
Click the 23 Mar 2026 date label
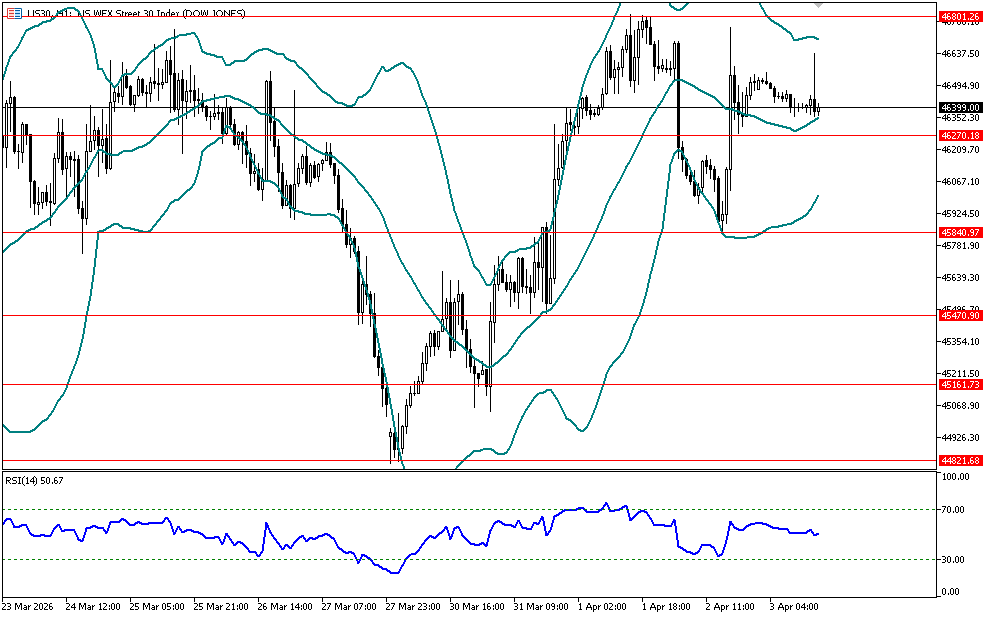(27, 606)
